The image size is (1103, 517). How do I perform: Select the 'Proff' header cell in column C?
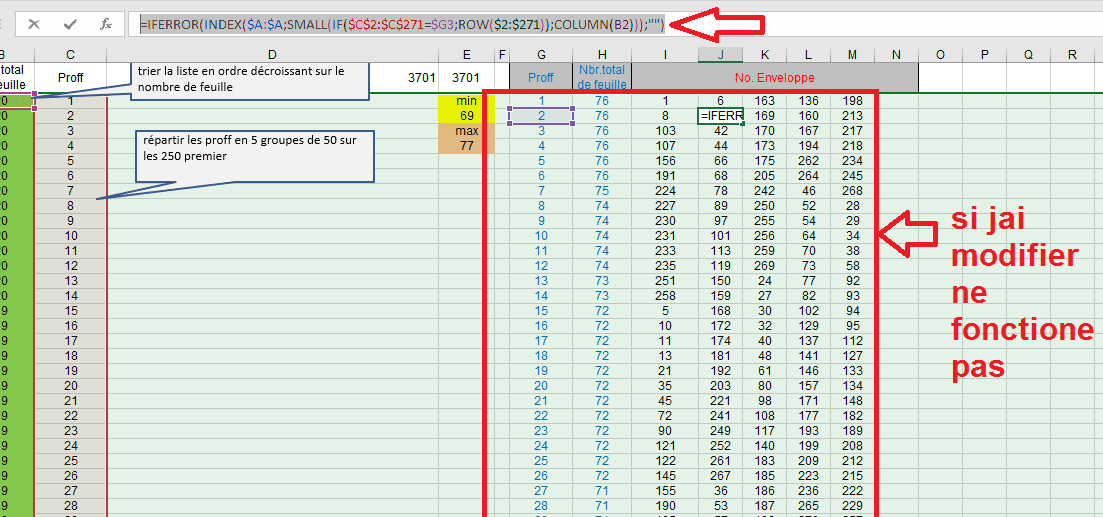click(x=70, y=77)
